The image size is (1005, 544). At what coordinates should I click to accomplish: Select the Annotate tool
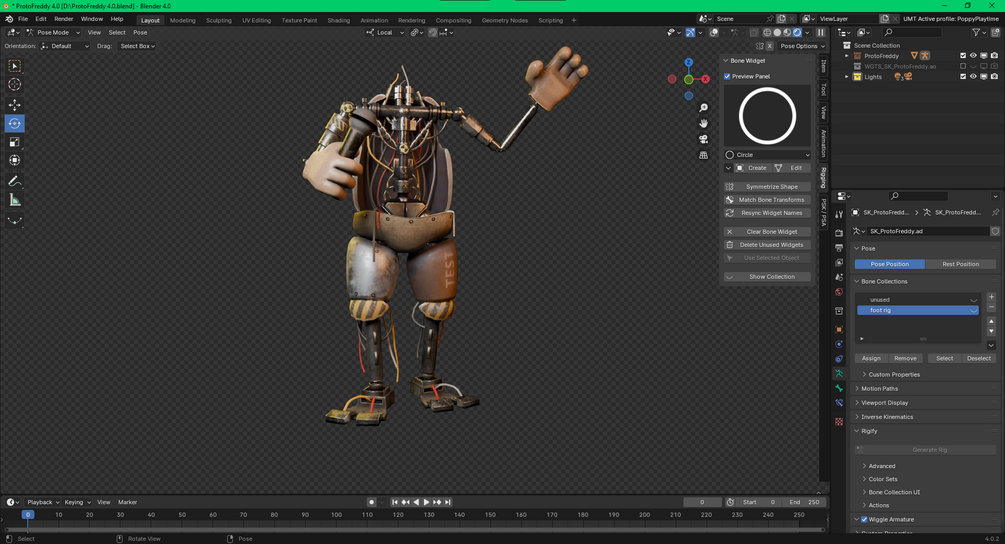click(14, 182)
